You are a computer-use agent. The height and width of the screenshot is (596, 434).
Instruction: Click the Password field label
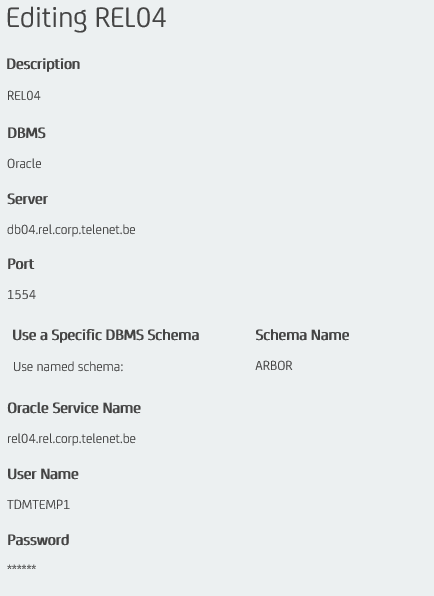(x=38, y=540)
